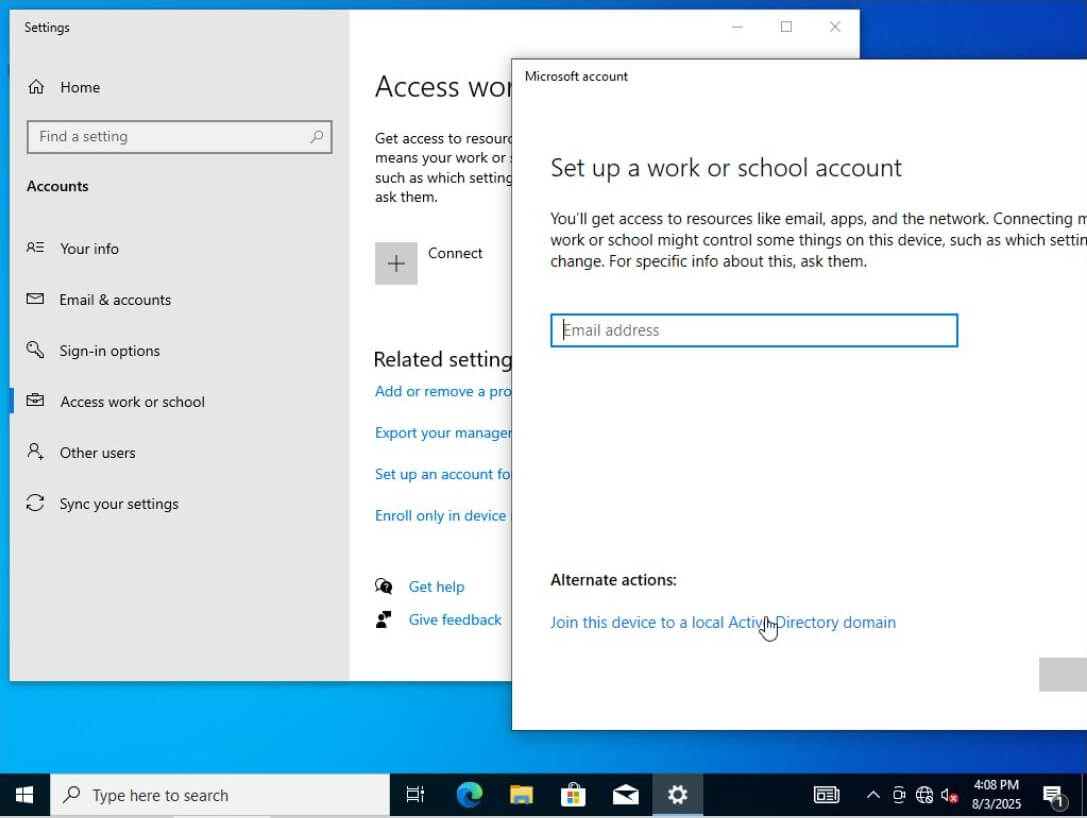This screenshot has width=1087, height=818.
Task: Go to Sign-in options
Action: pyautogui.click(x=110, y=351)
